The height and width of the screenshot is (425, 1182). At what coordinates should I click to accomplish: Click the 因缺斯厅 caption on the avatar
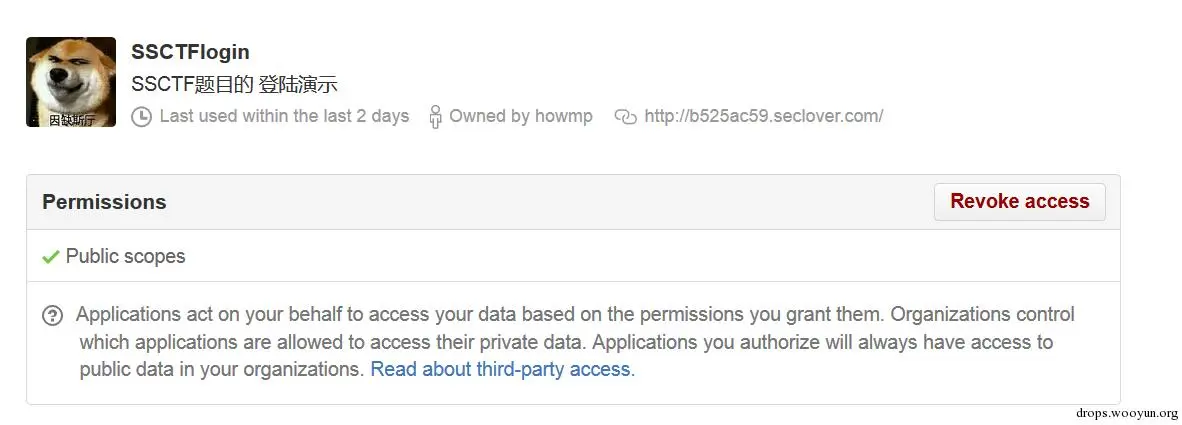pyautogui.click(x=72, y=120)
